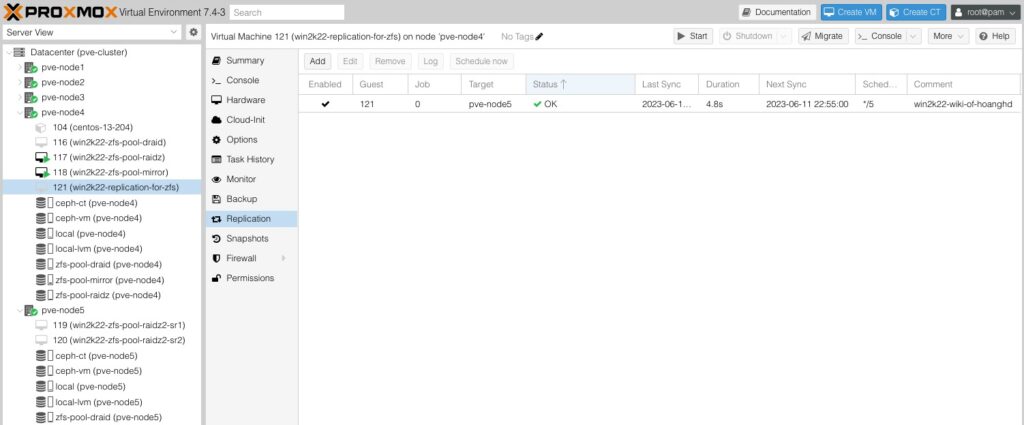Click the win2k22-wiki-of-hoanghd comment cell
The image size is (1024, 425).
(x=963, y=104)
